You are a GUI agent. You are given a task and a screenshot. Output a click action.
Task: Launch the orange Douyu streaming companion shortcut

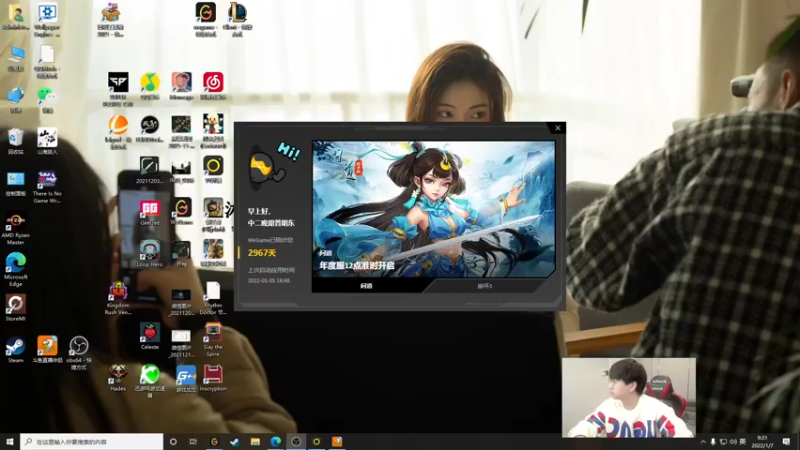tap(47, 350)
